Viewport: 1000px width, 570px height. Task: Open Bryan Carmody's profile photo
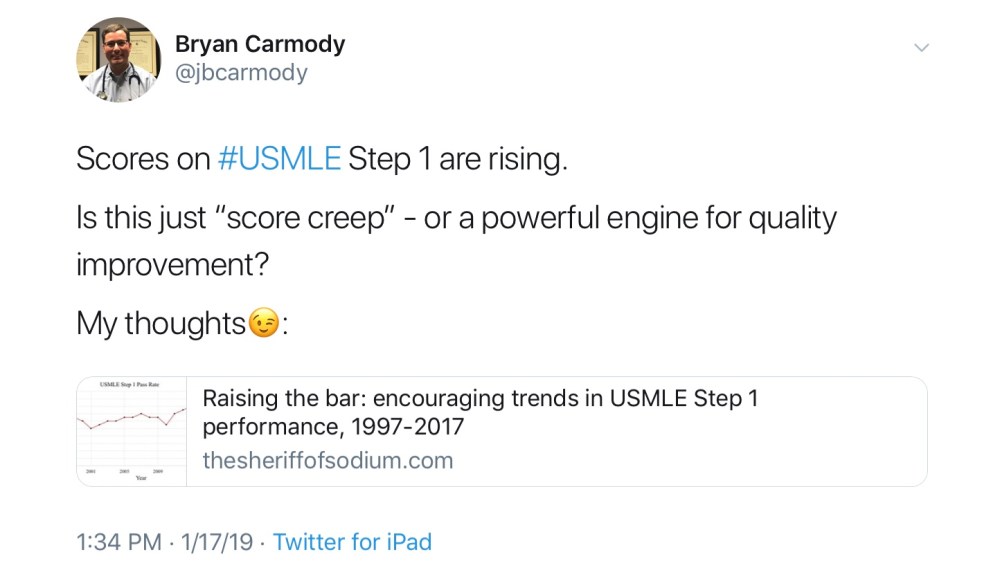pos(117,62)
